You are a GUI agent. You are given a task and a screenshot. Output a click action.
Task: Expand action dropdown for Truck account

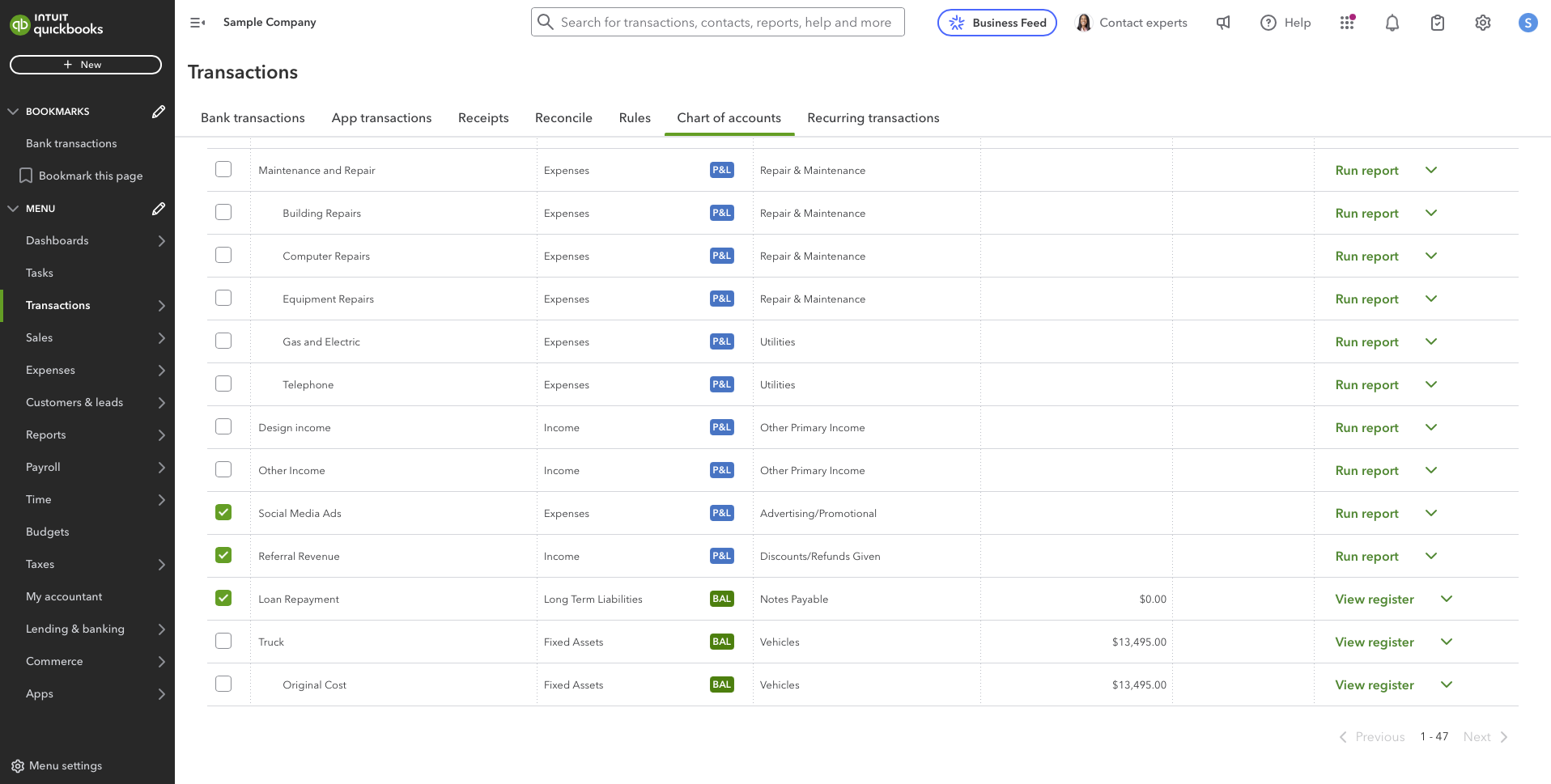pyautogui.click(x=1447, y=642)
